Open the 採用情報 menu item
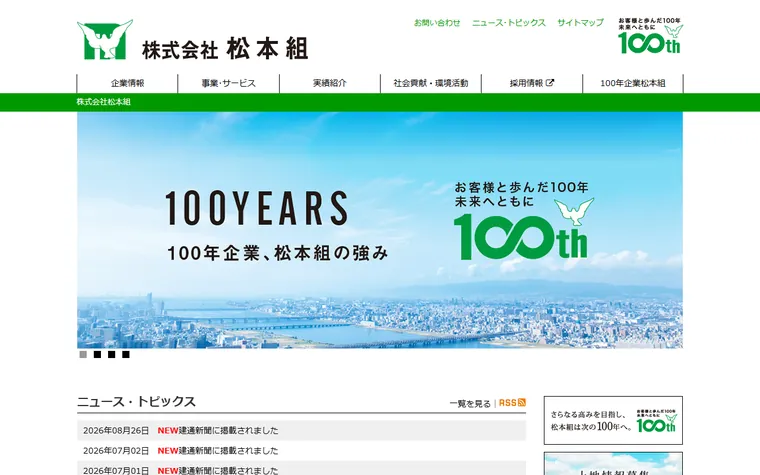 click(x=532, y=83)
